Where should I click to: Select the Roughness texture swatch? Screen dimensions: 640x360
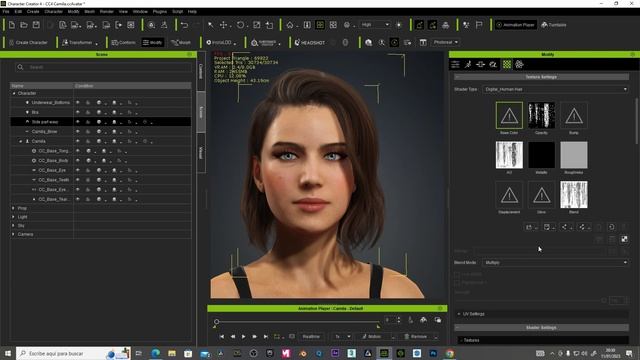(573, 155)
